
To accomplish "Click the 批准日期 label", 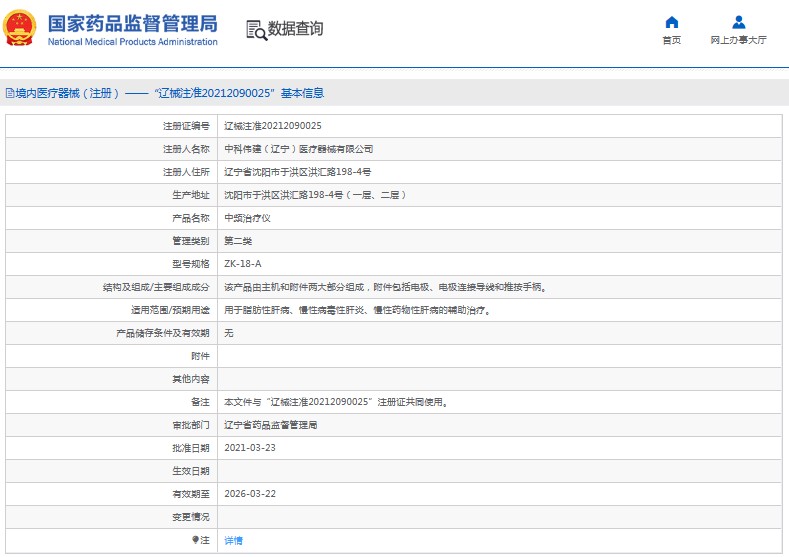I will click(191, 448).
